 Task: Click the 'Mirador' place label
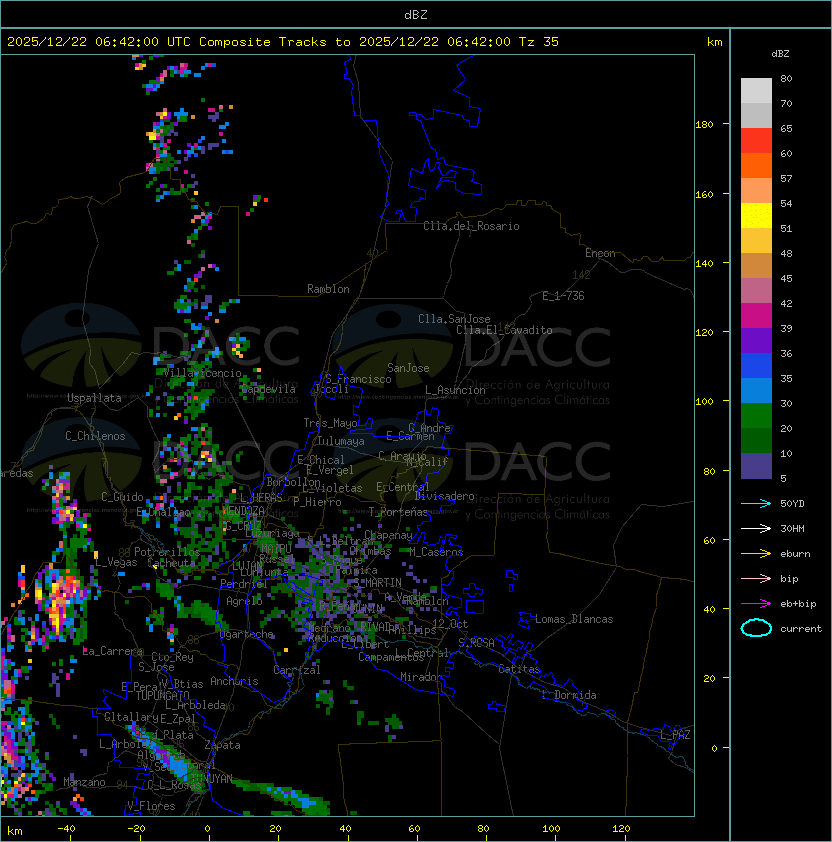click(x=421, y=677)
